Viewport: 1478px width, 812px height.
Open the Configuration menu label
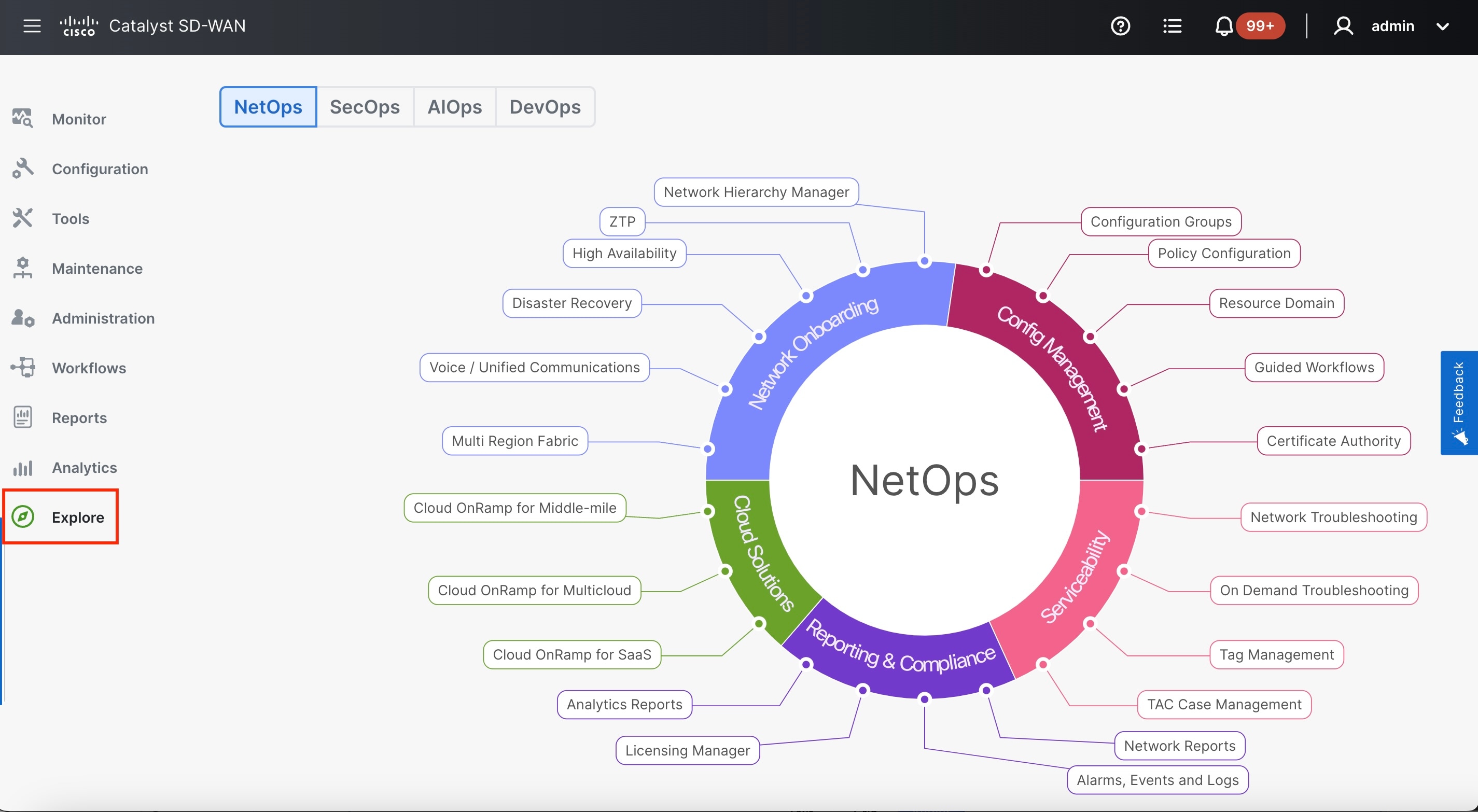pos(101,169)
